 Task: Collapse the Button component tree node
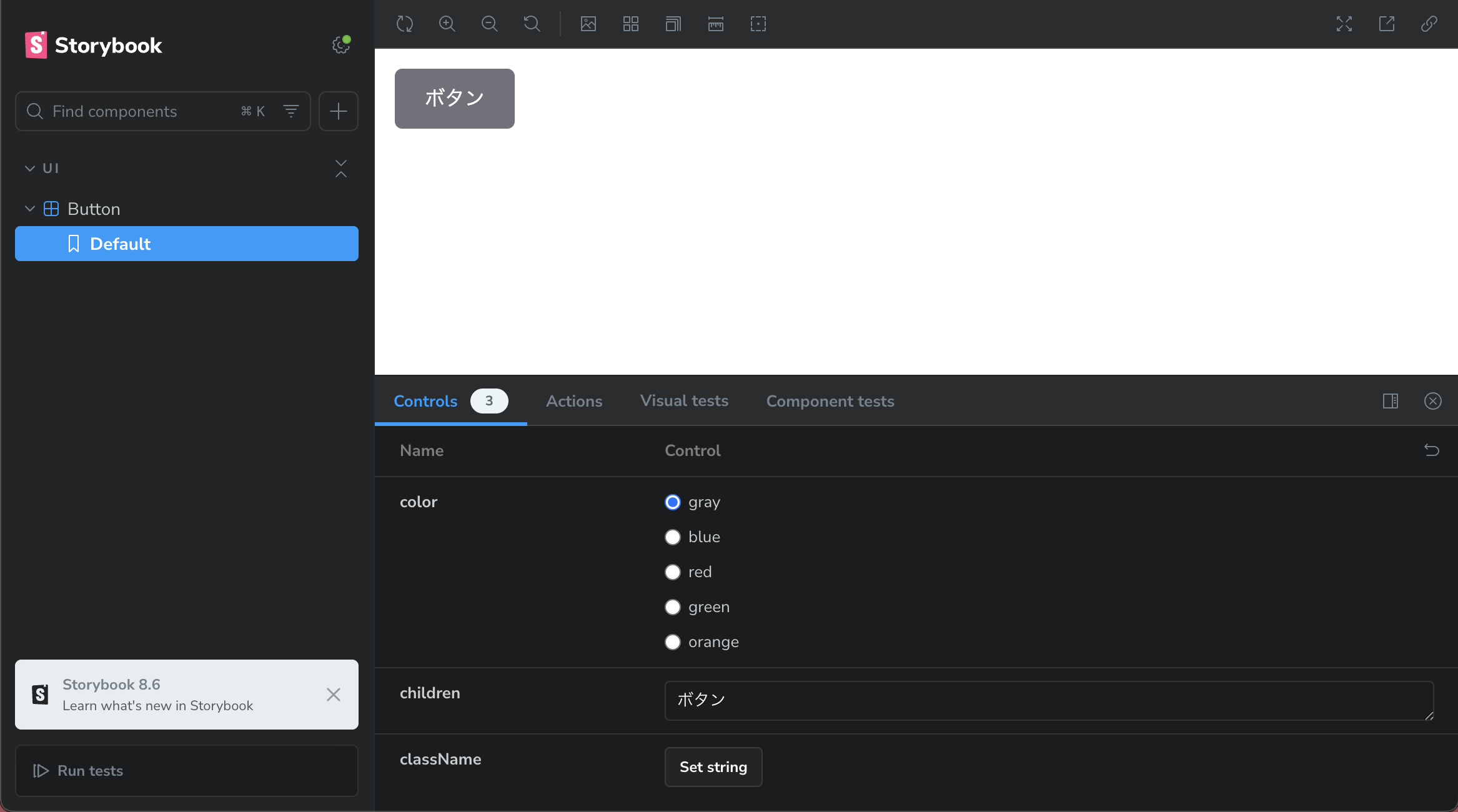coord(30,209)
